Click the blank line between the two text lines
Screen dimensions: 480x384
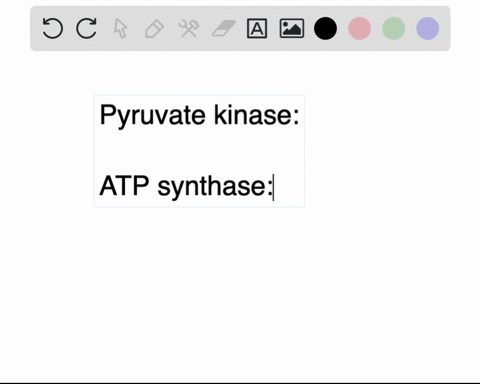(199, 151)
